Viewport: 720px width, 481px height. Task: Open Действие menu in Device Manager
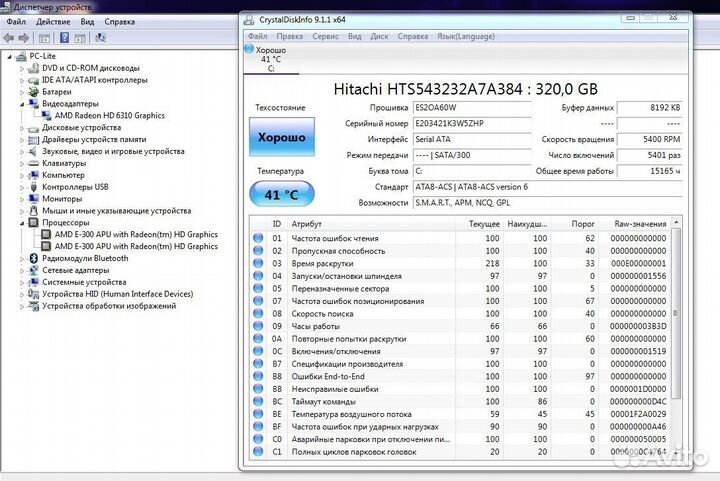[x=53, y=22]
